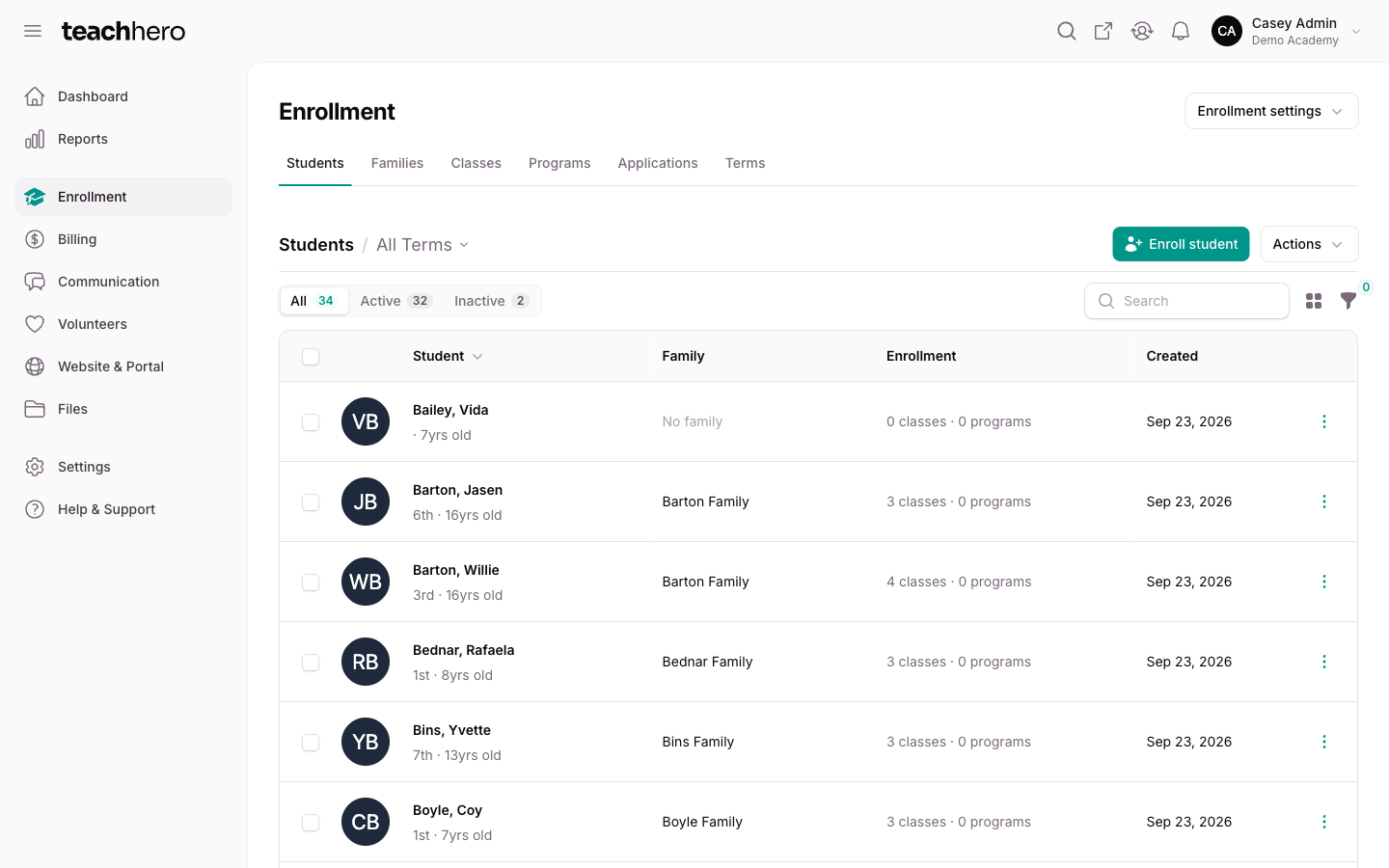Select the Bailey, Vida row checkbox
Viewport: 1389px width, 868px height.
click(x=311, y=422)
